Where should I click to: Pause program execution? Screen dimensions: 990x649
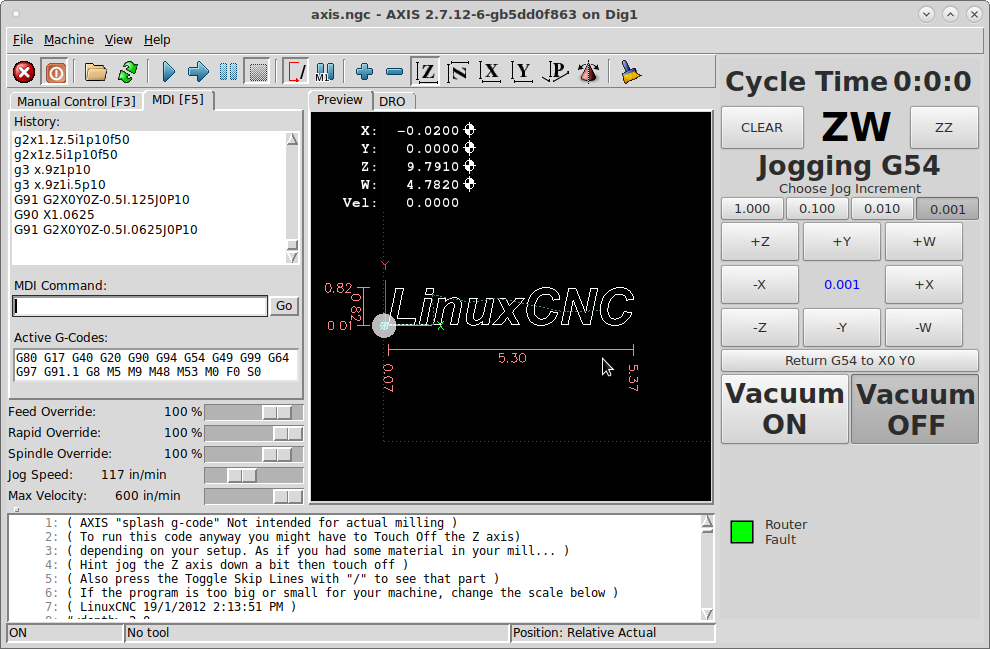(x=229, y=72)
